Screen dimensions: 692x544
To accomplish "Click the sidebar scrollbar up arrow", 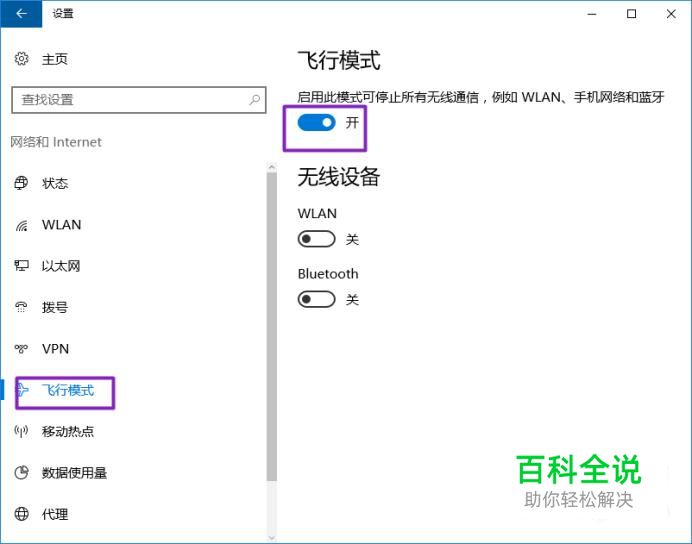I will click(x=272, y=167).
